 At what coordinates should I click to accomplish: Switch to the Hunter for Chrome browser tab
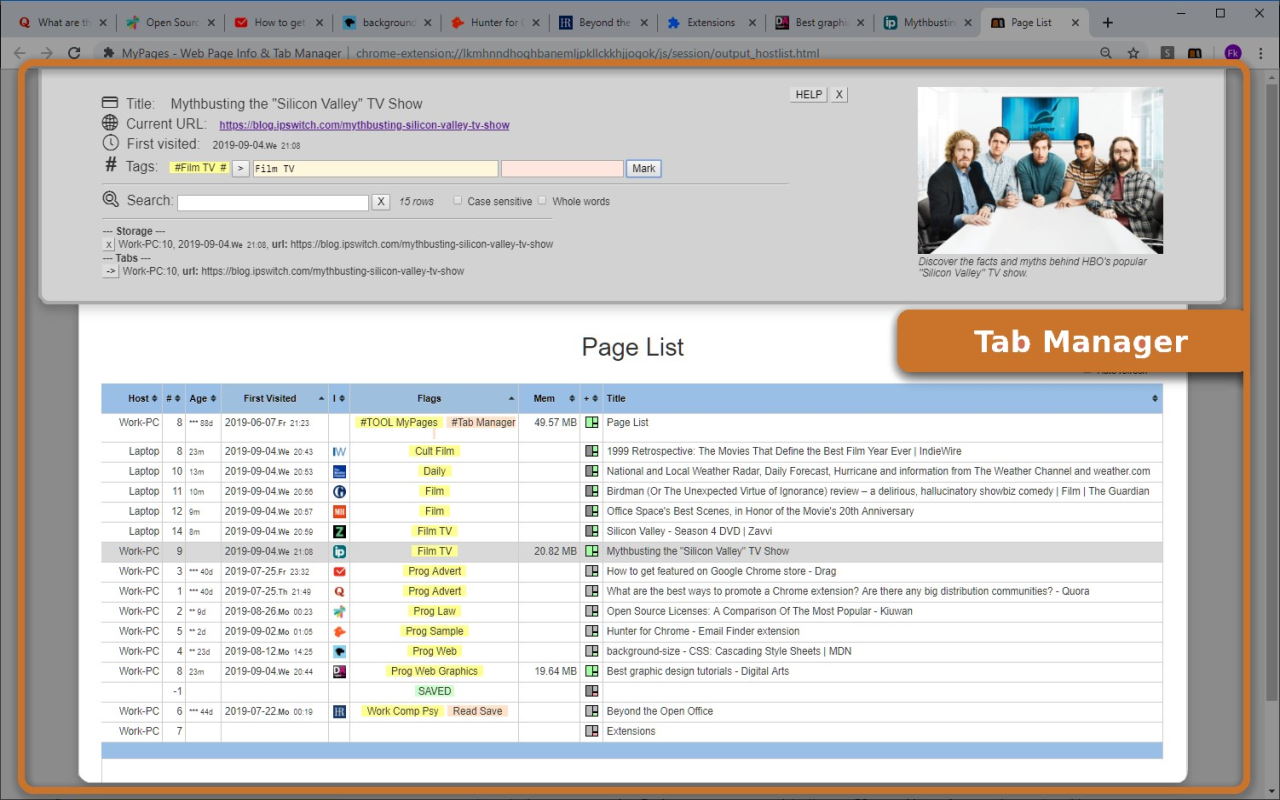[x=494, y=22]
